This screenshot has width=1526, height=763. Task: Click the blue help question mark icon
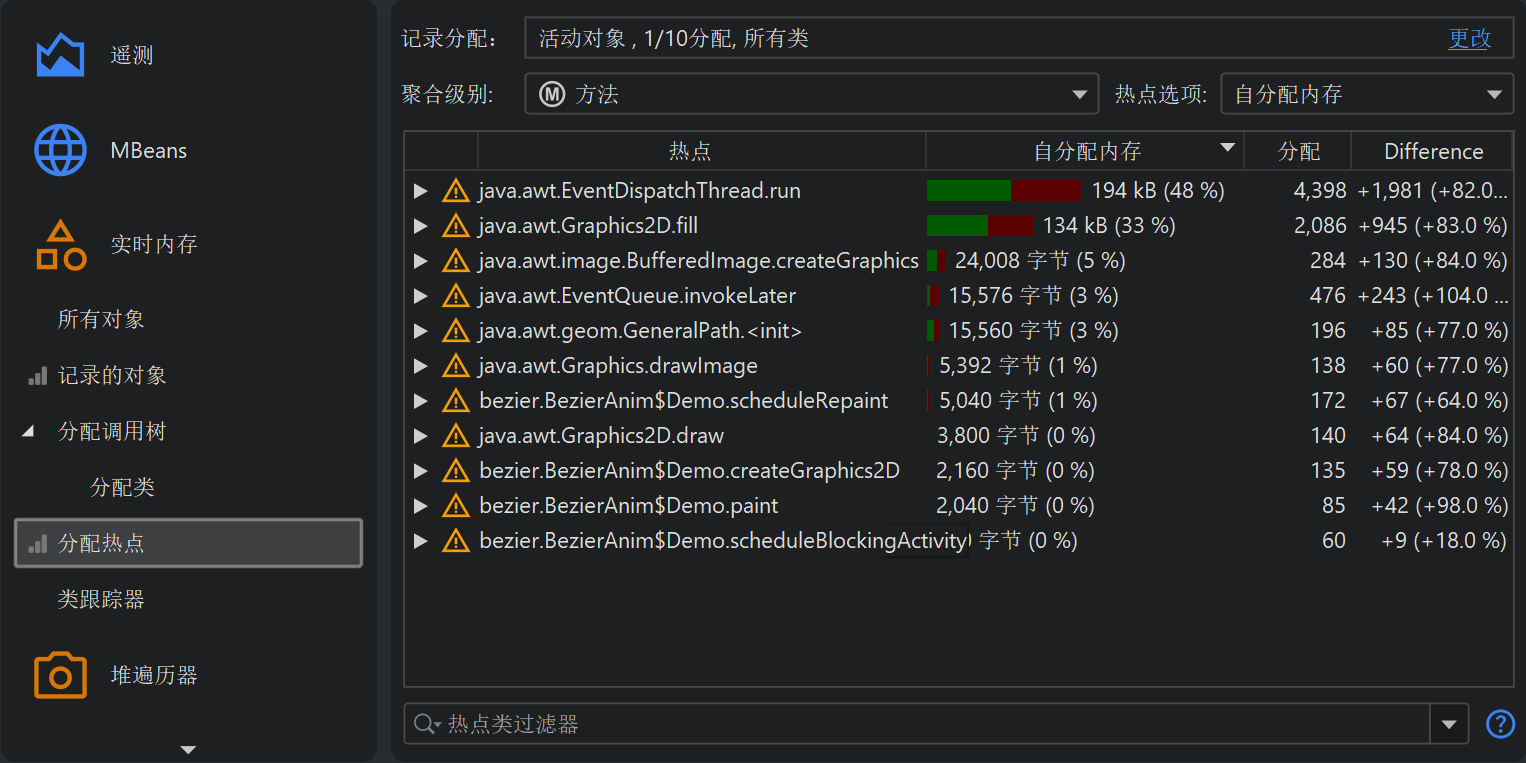1500,724
